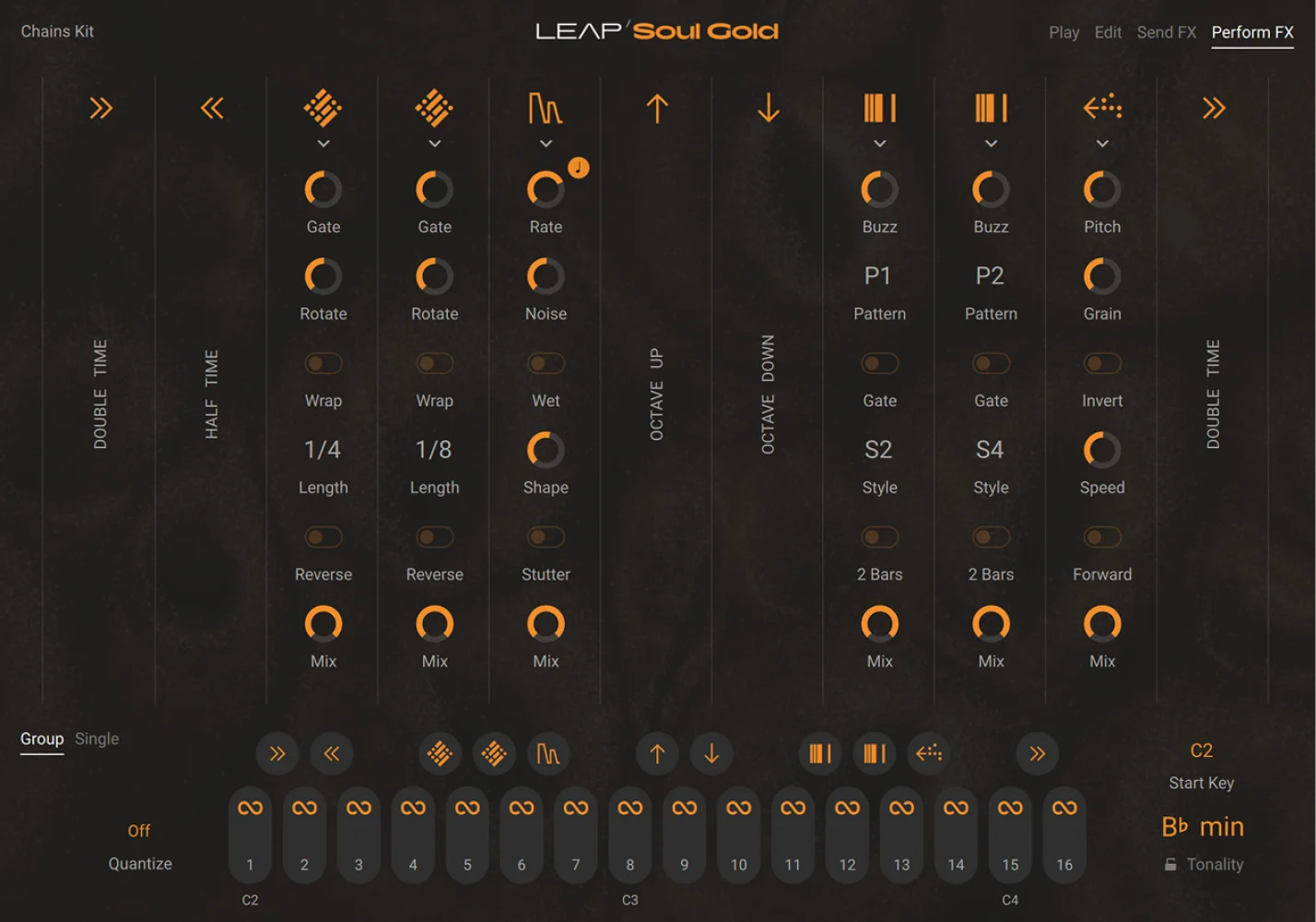Viewport: 1316px width, 922px height.
Task: Toggle Wet on the Rate effect
Action: pos(545,363)
